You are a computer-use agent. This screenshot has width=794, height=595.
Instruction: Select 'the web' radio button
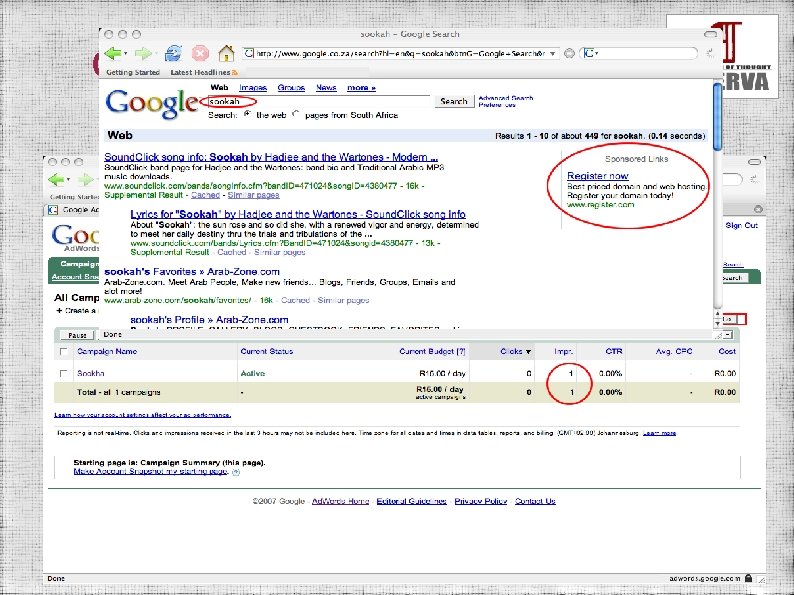click(247, 114)
